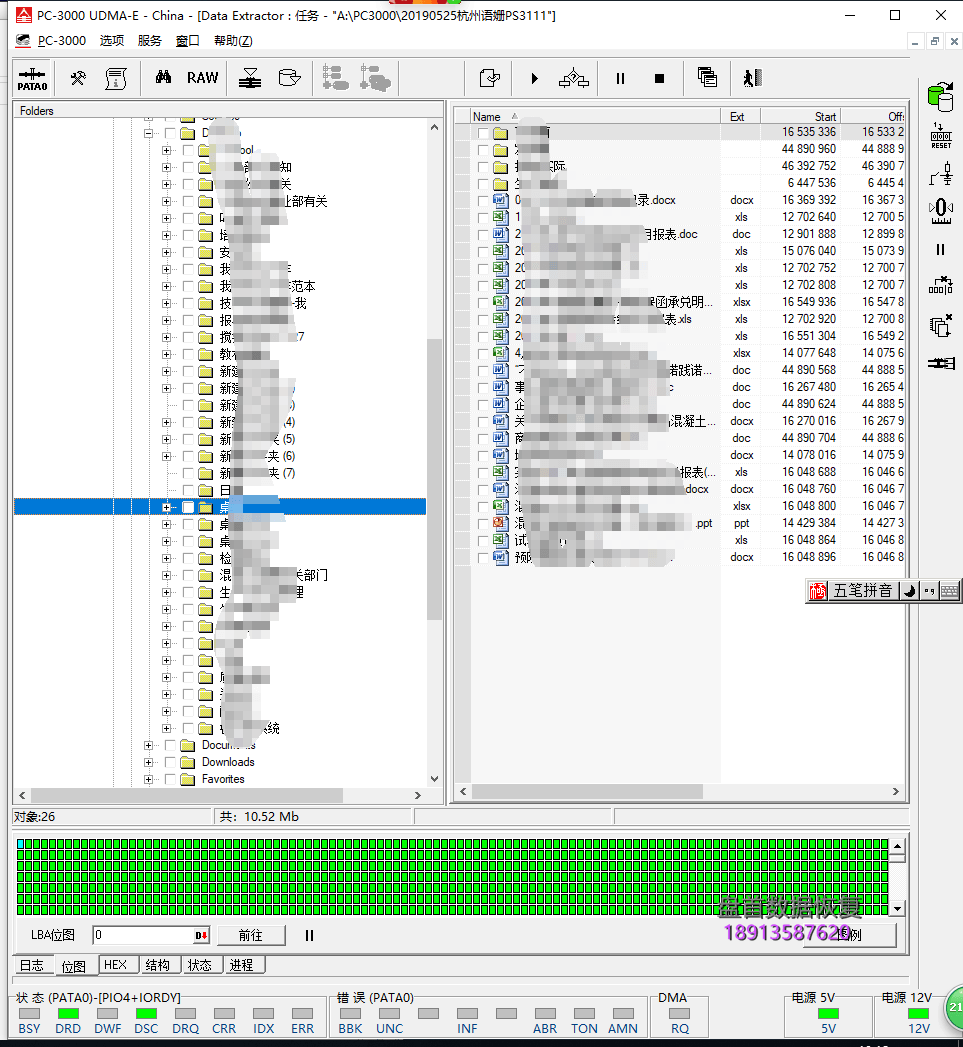
Task: Click the 前往 go button
Action: [x=251, y=935]
